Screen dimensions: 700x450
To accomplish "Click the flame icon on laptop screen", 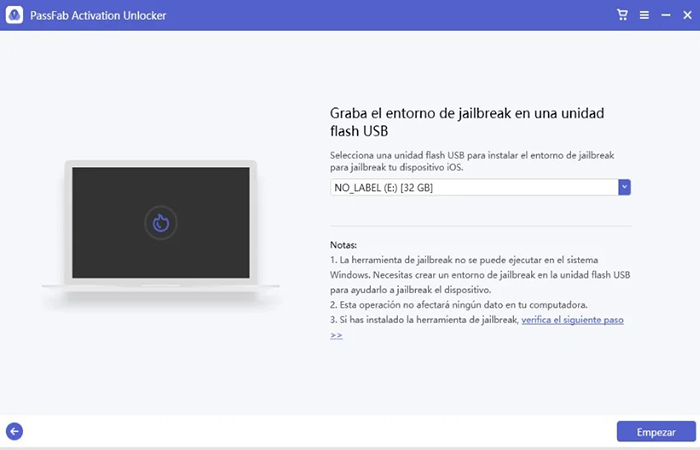I will (161, 222).
